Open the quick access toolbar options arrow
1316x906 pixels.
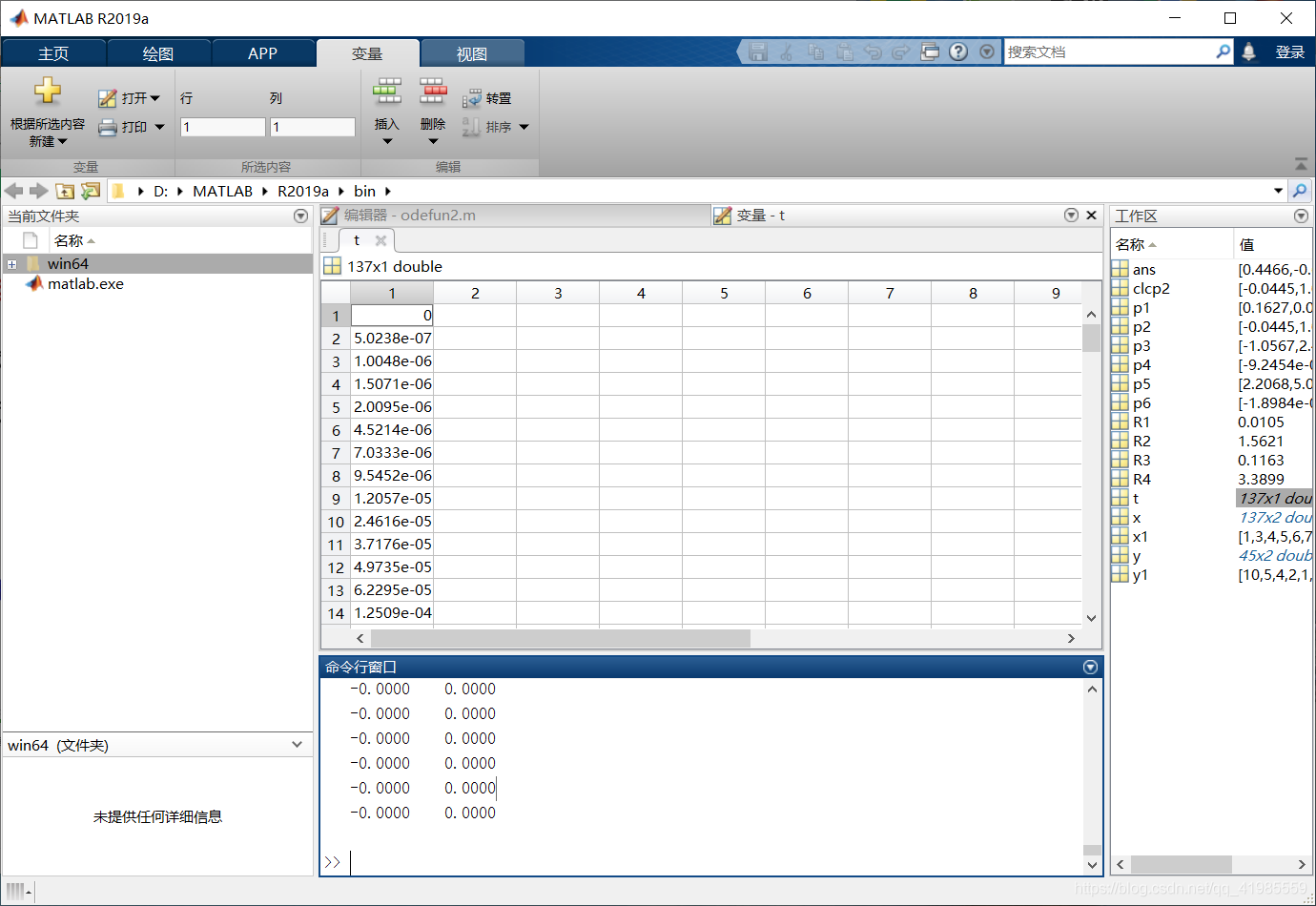click(x=987, y=51)
